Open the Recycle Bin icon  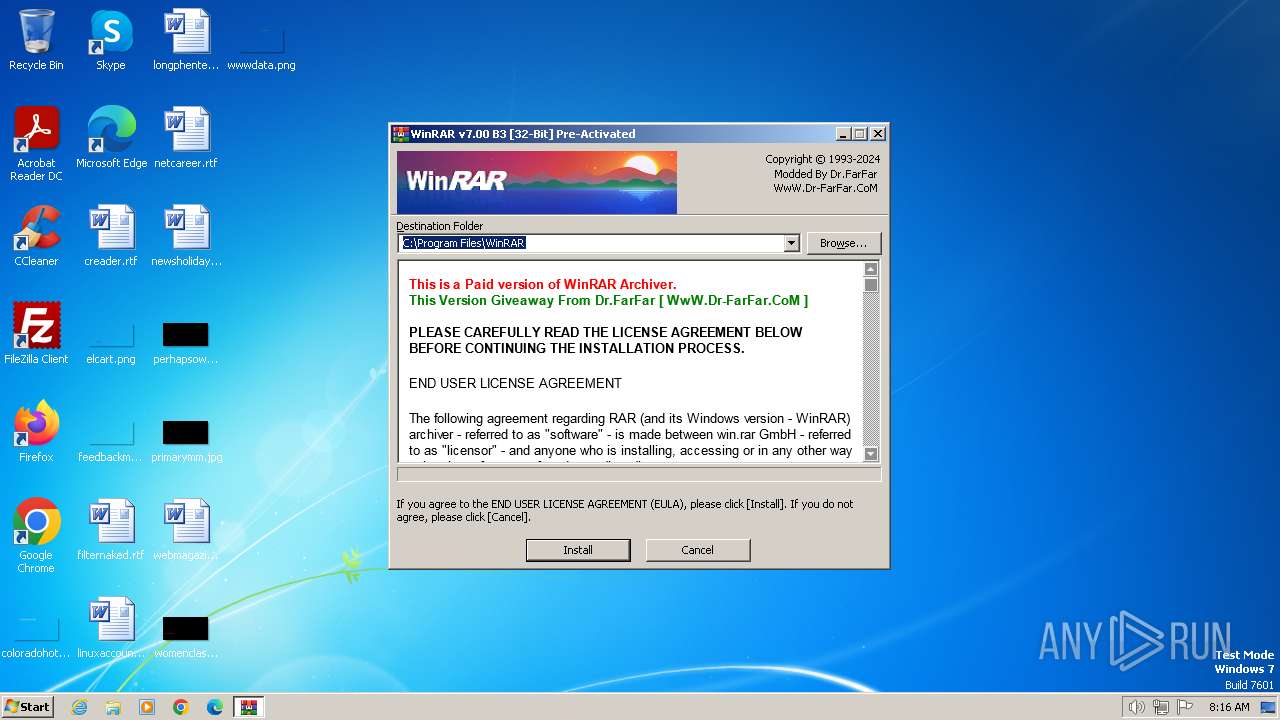tap(36, 40)
